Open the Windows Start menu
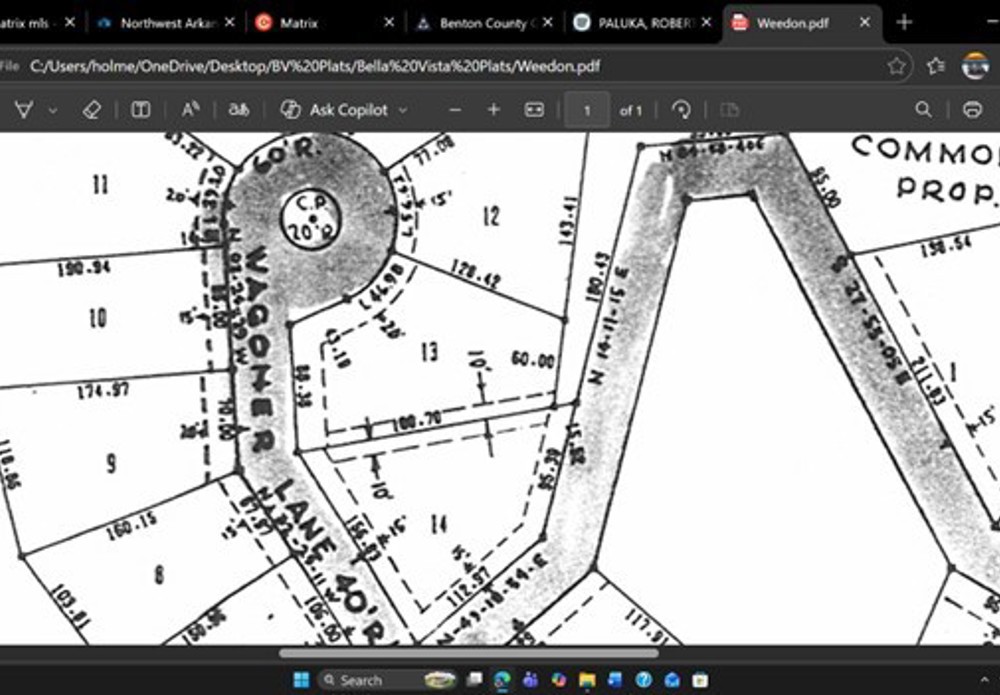The image size is (1000, 695). 300,680
